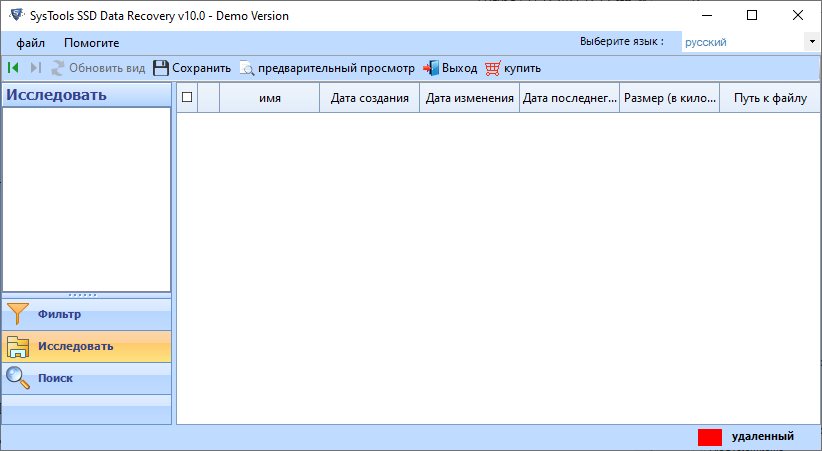822x451 pixels.
Task: Click the Поиск magnifying glass icon
Action: tap(18, 378)
